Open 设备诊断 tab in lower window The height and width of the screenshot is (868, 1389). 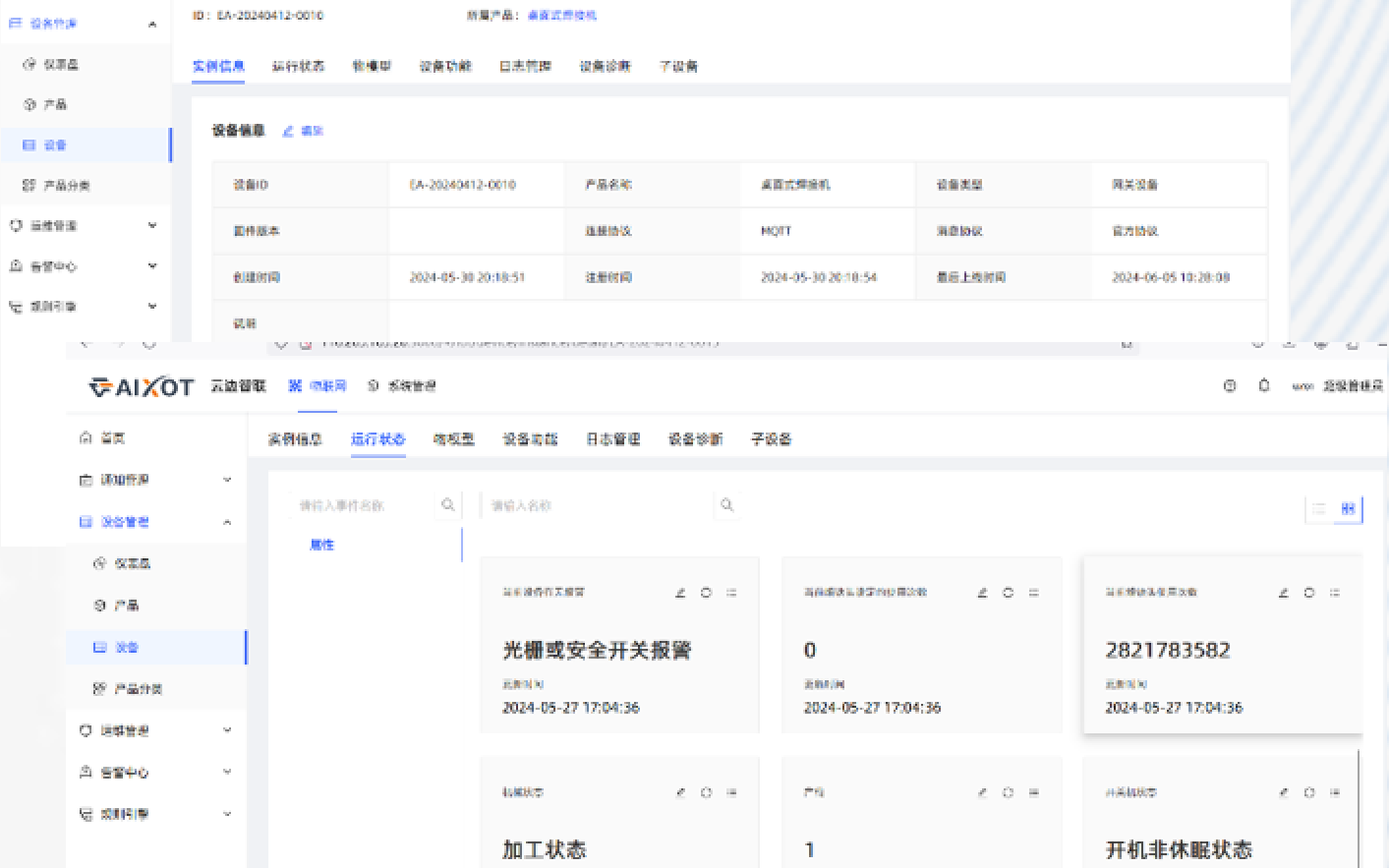point(696,439)
